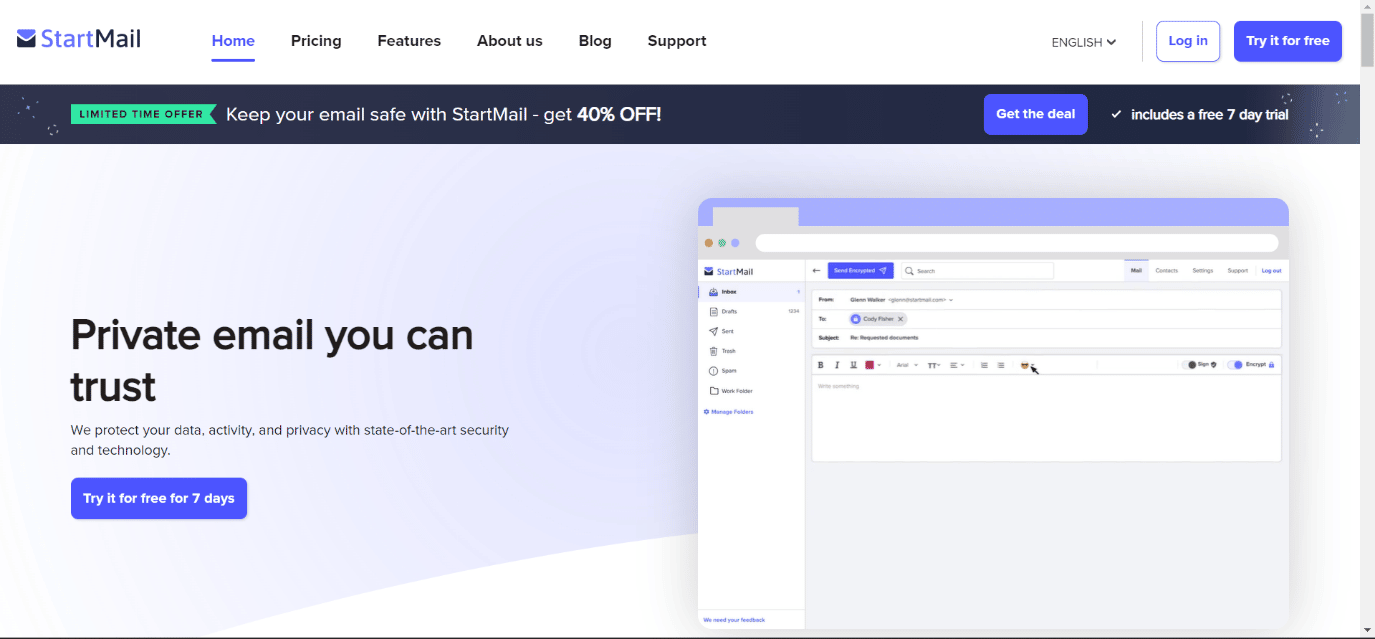The width and height of the screenshot is (1375, 639).
Task: Click the LIMITED TIME OFFER badge
Action: (142, 114)
